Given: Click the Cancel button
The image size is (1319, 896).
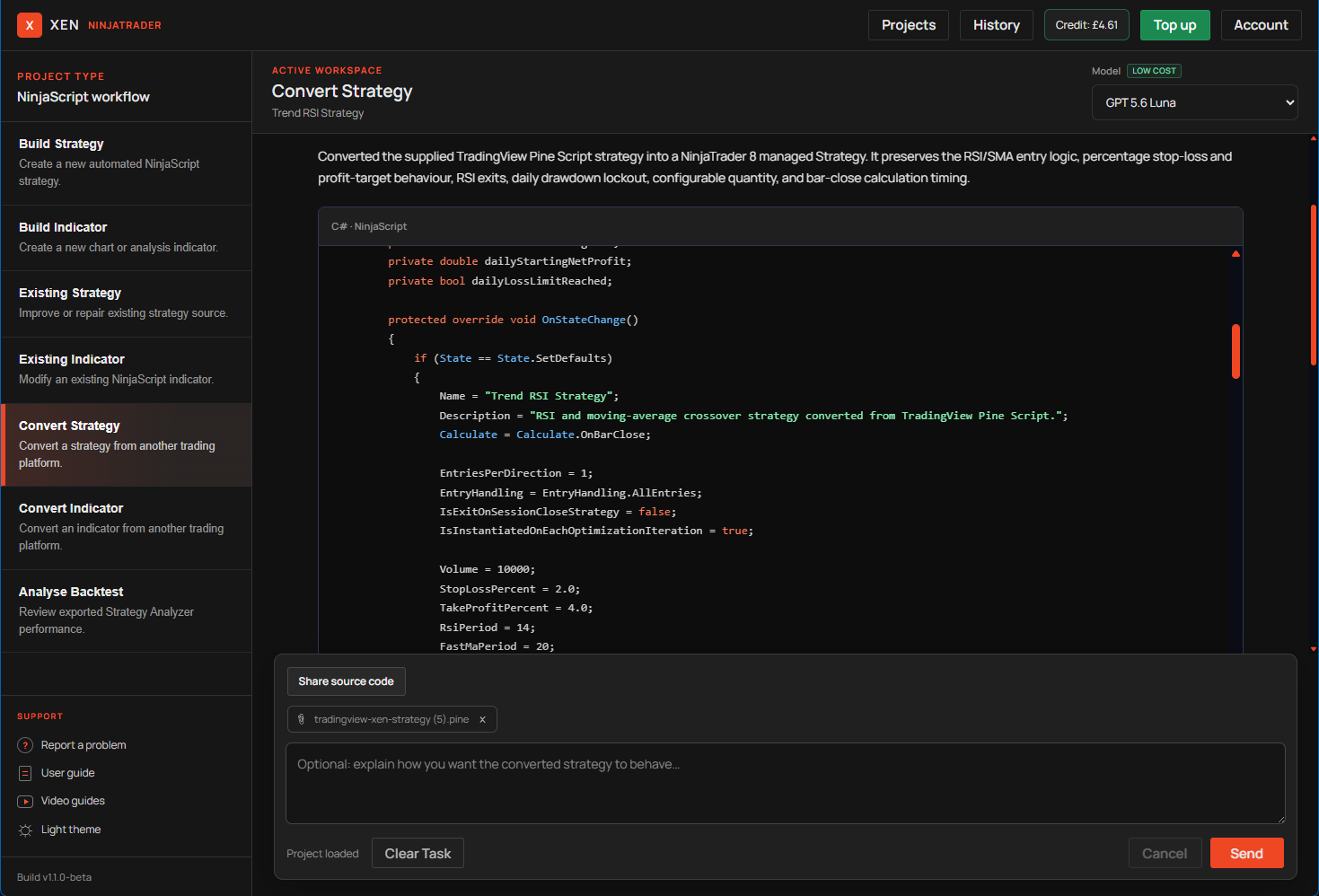Looking at the screenshot, I should [1165, 854].
